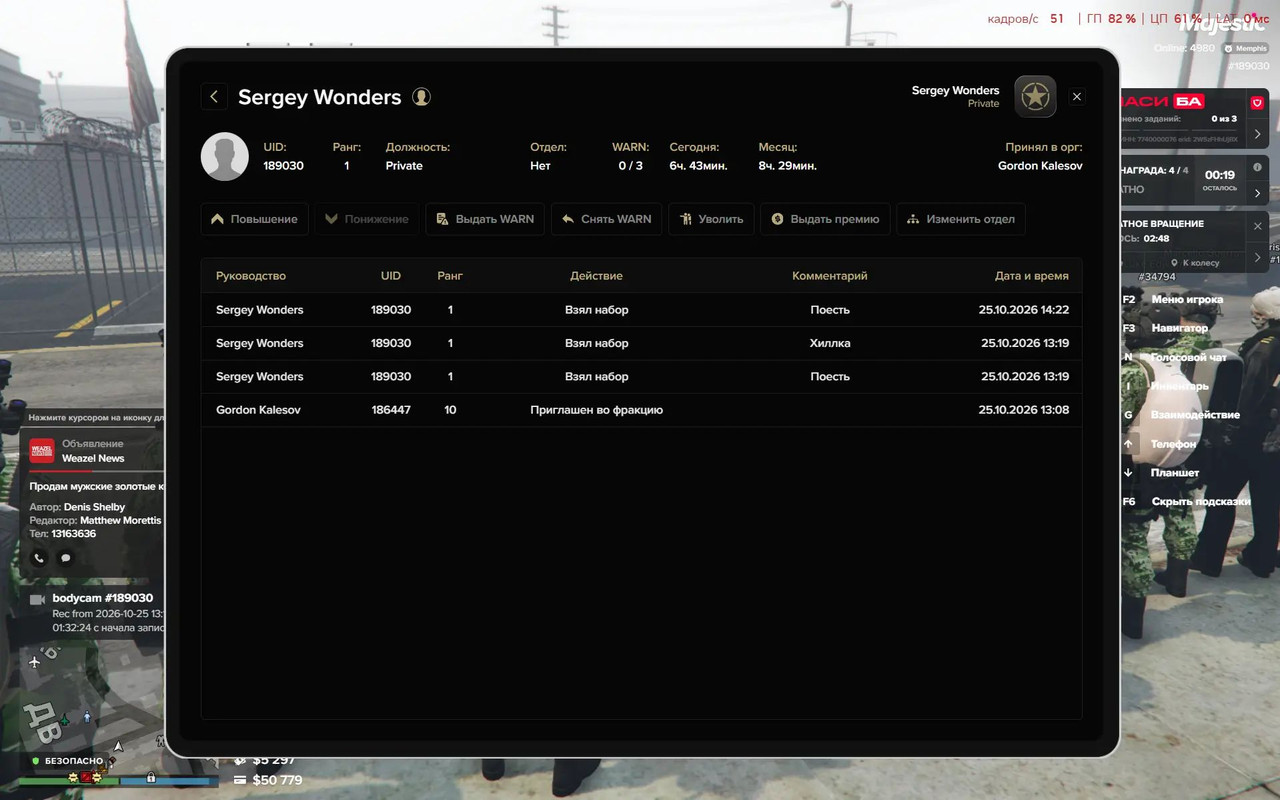Select Навигатор hint entry
Image resolution: width=1280 pixels, height=800 pixels.
coord(1179,328)
